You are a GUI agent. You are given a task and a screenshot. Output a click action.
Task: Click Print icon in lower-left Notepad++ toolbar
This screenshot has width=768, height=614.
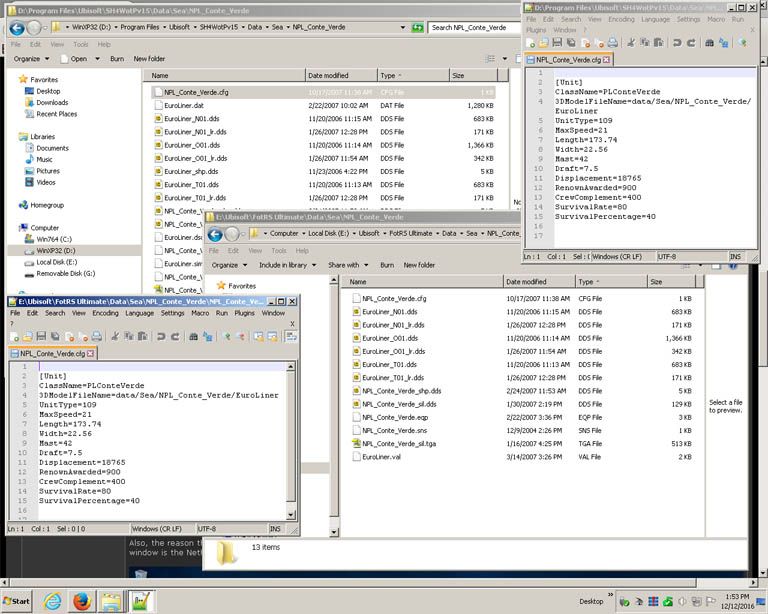[96, 336]
